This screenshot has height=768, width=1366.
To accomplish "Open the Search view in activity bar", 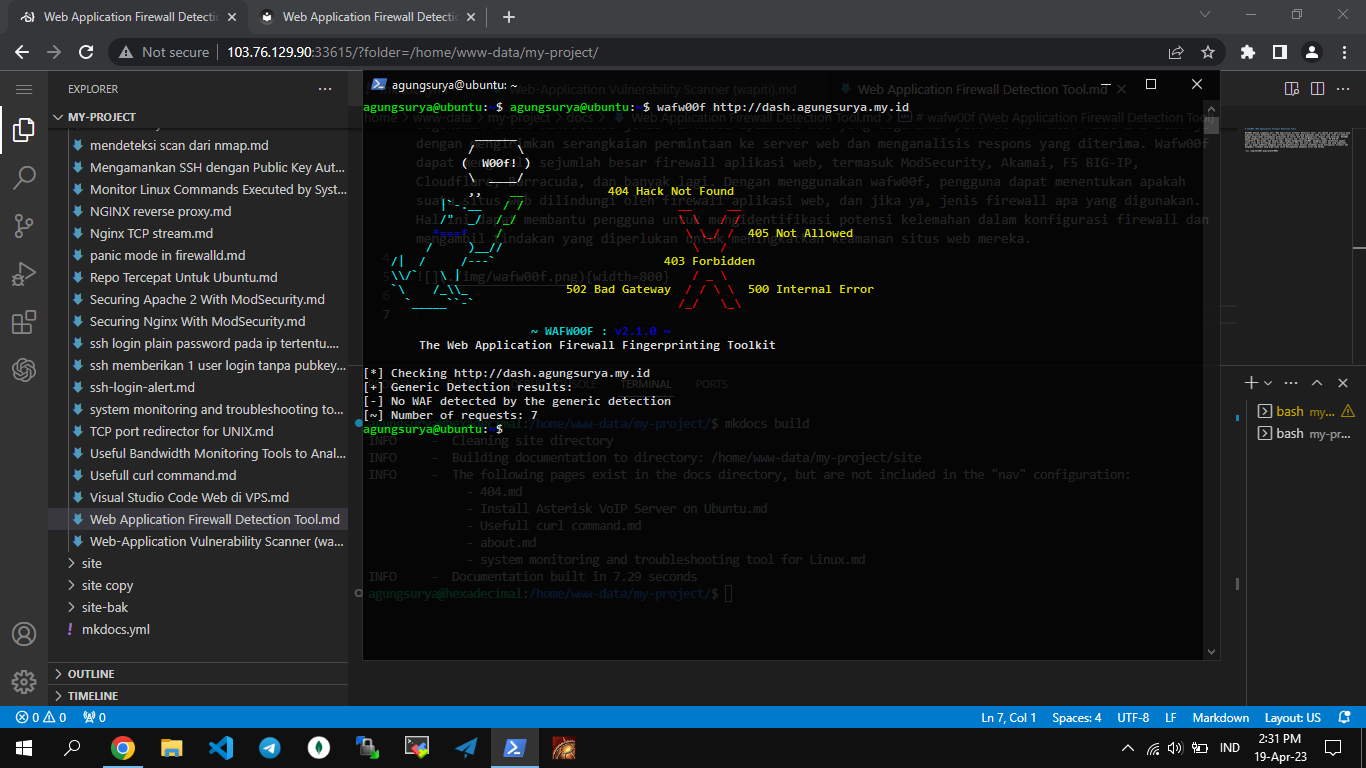I will pos(24,179).
